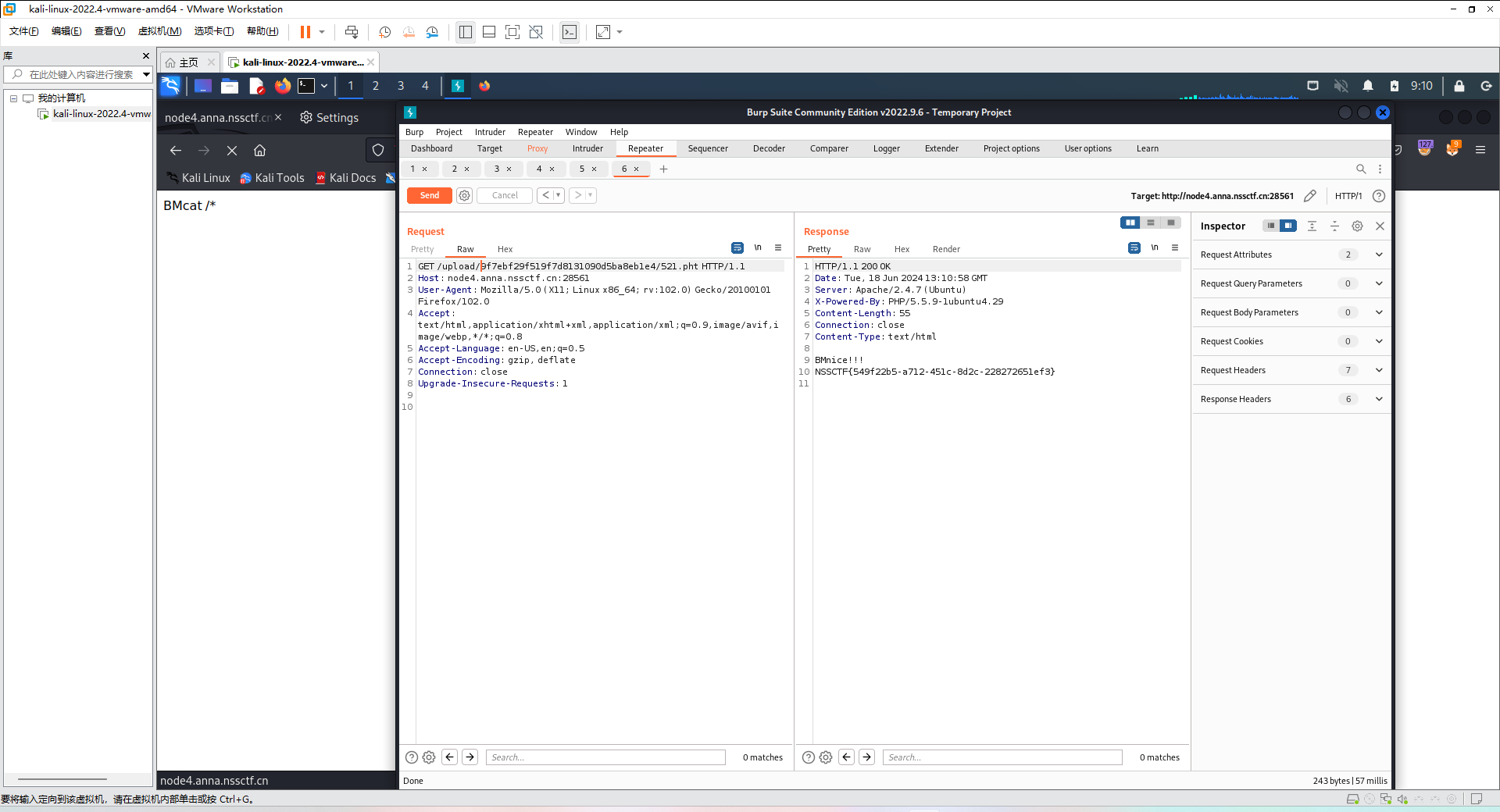Go to the Firefox home page icon

coord(260,151)
